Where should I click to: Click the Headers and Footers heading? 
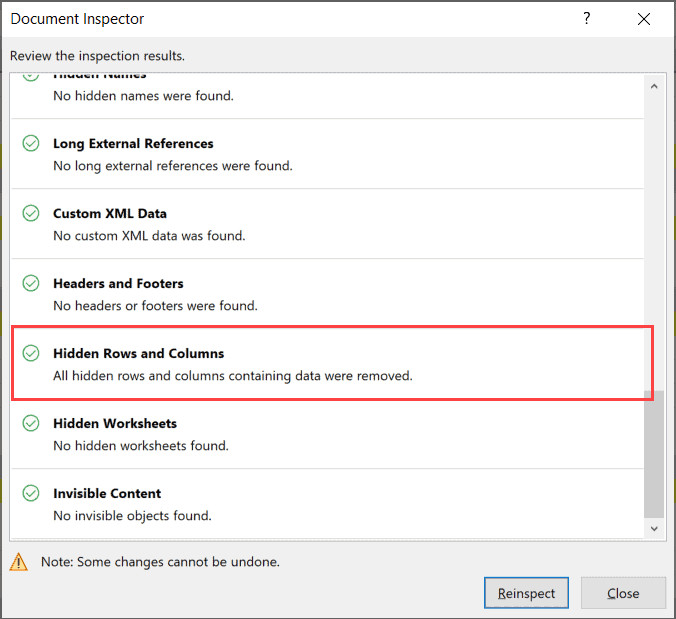pos(118,283)
